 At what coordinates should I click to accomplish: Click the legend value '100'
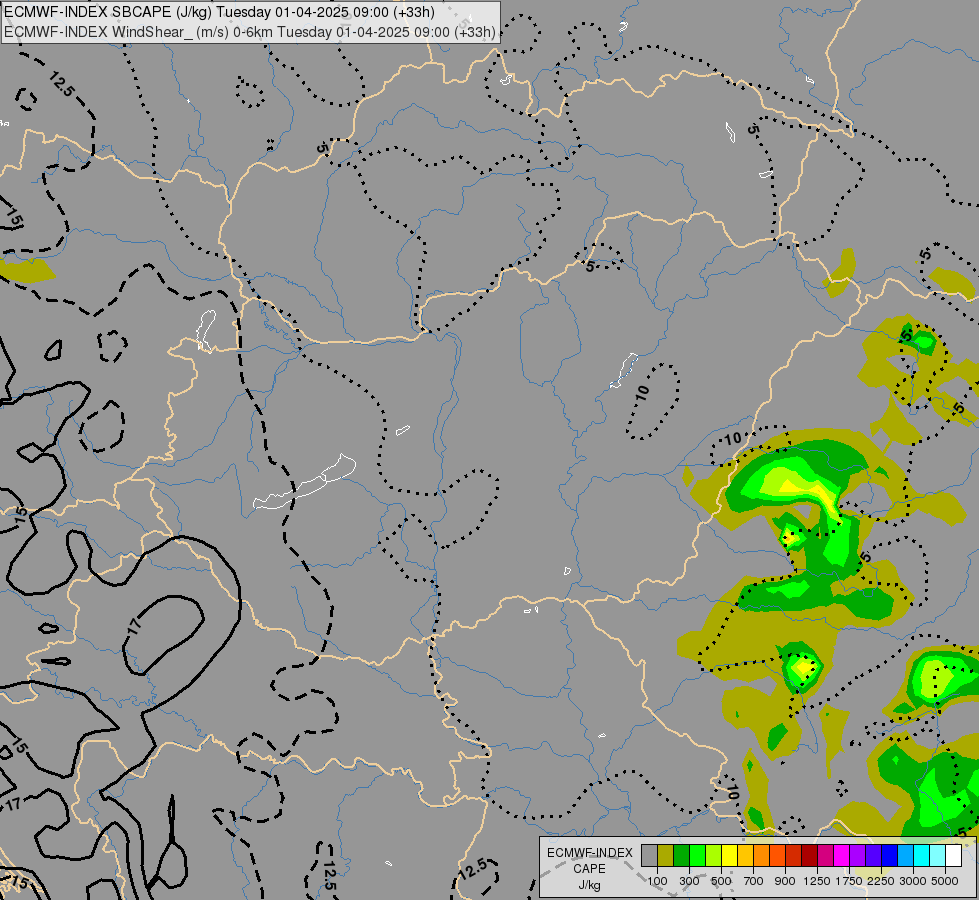point(657,881)
